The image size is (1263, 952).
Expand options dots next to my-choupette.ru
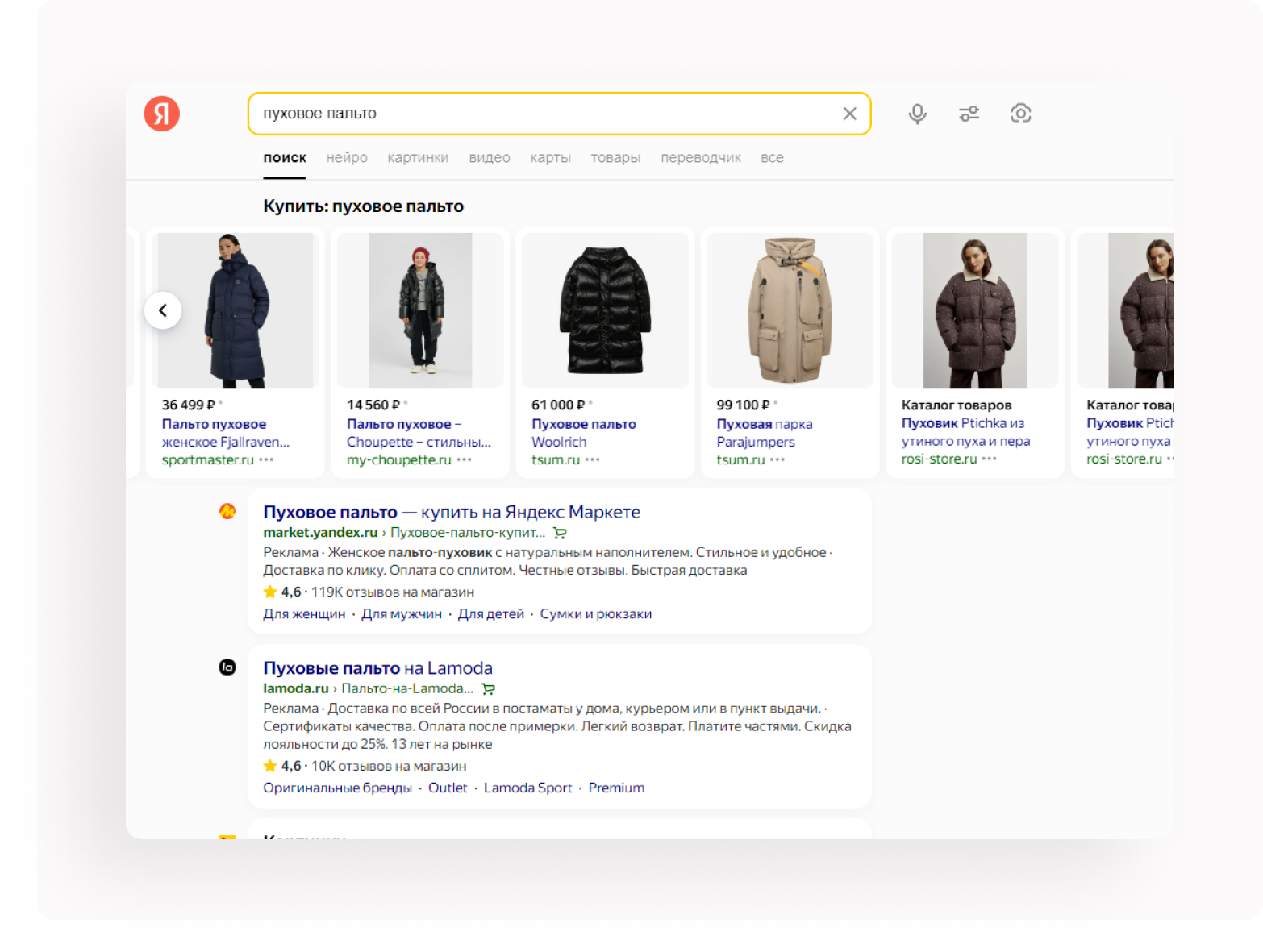coord(465,459)
